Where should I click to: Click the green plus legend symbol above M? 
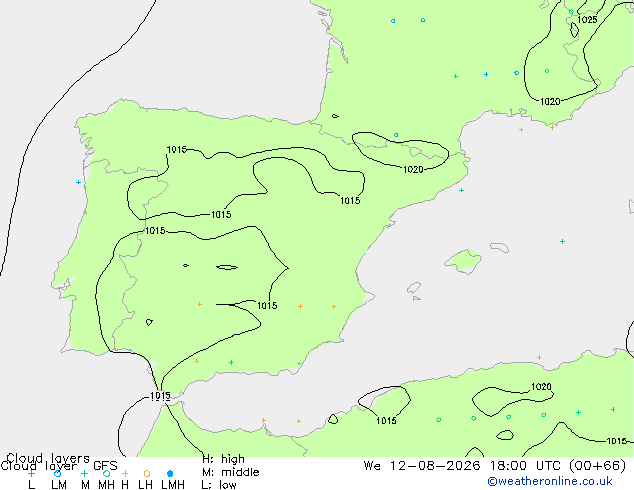point(84,473)
